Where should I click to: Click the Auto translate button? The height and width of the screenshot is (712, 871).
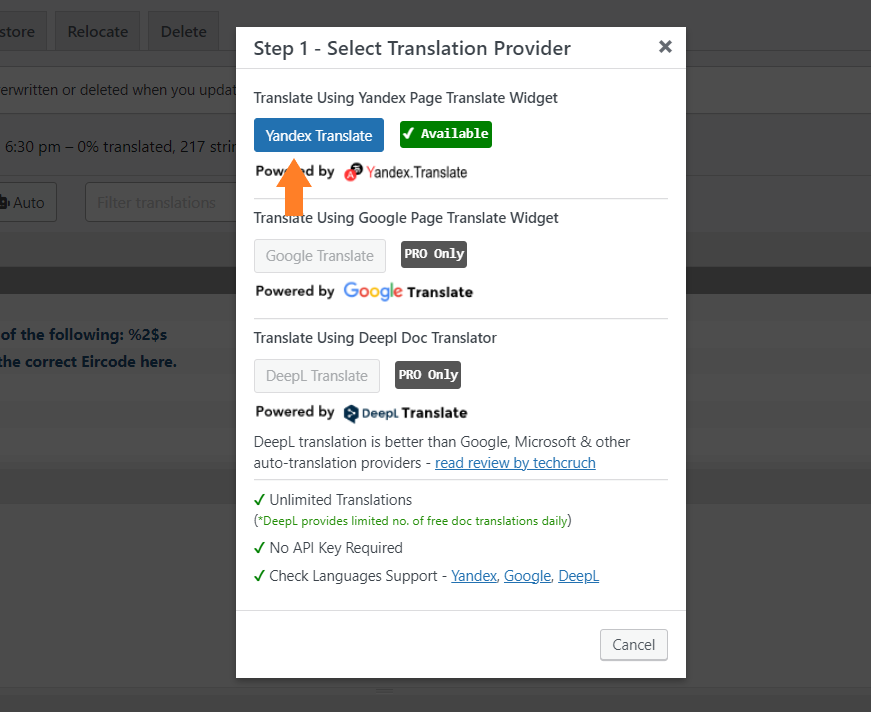pos(25,202)
